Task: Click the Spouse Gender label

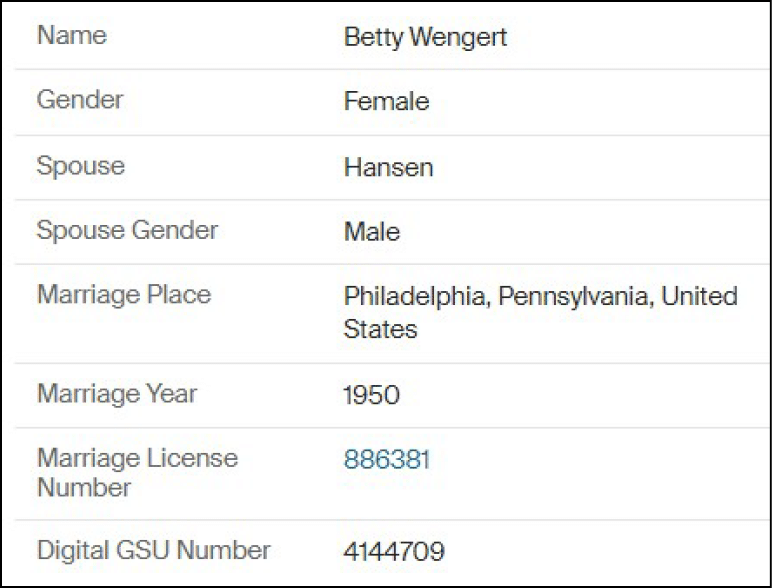Action: point(127,230)
